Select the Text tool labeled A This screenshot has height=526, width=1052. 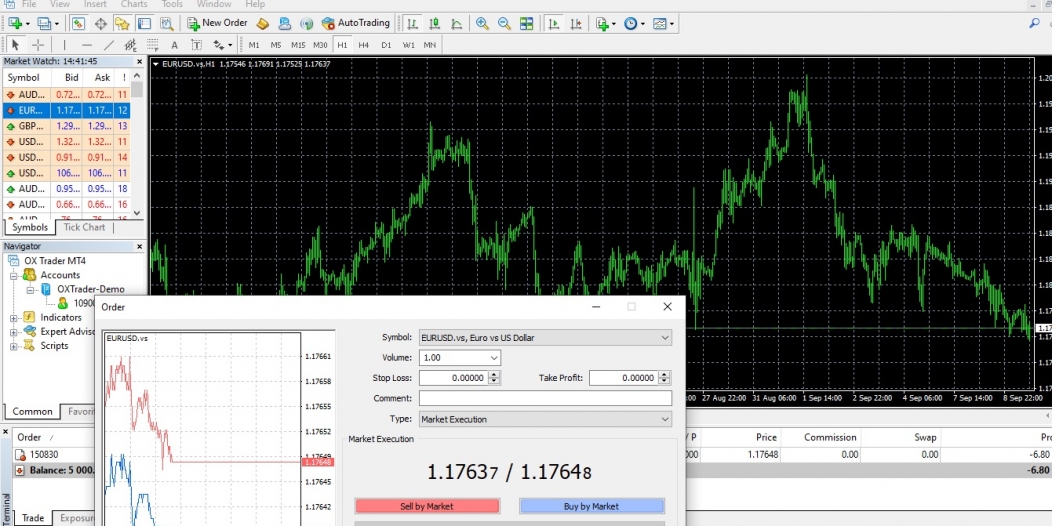point(174,45)
